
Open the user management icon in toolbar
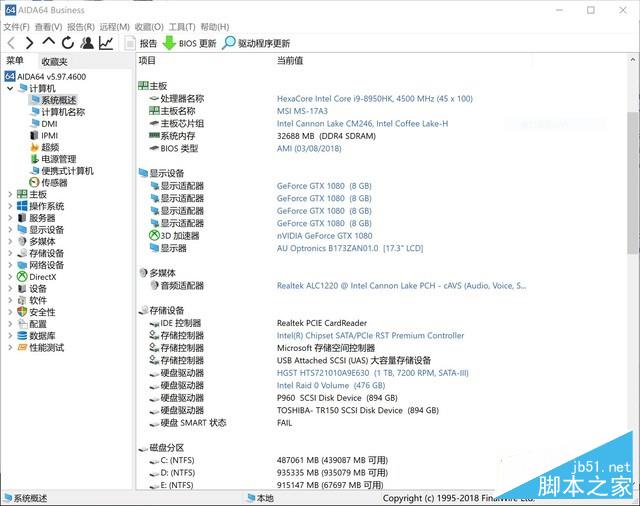pyautogui.click(x=87, y=43)
